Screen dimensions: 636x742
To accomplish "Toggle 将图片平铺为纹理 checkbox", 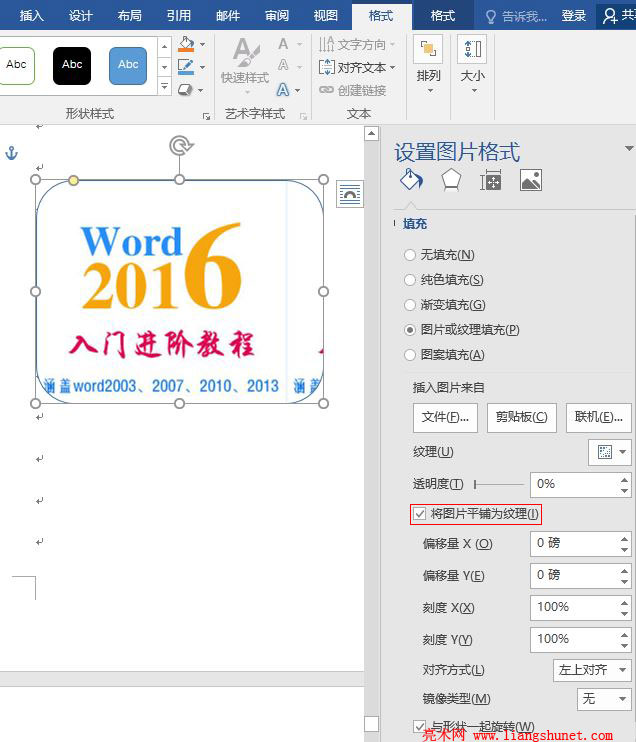I will 419,514.
